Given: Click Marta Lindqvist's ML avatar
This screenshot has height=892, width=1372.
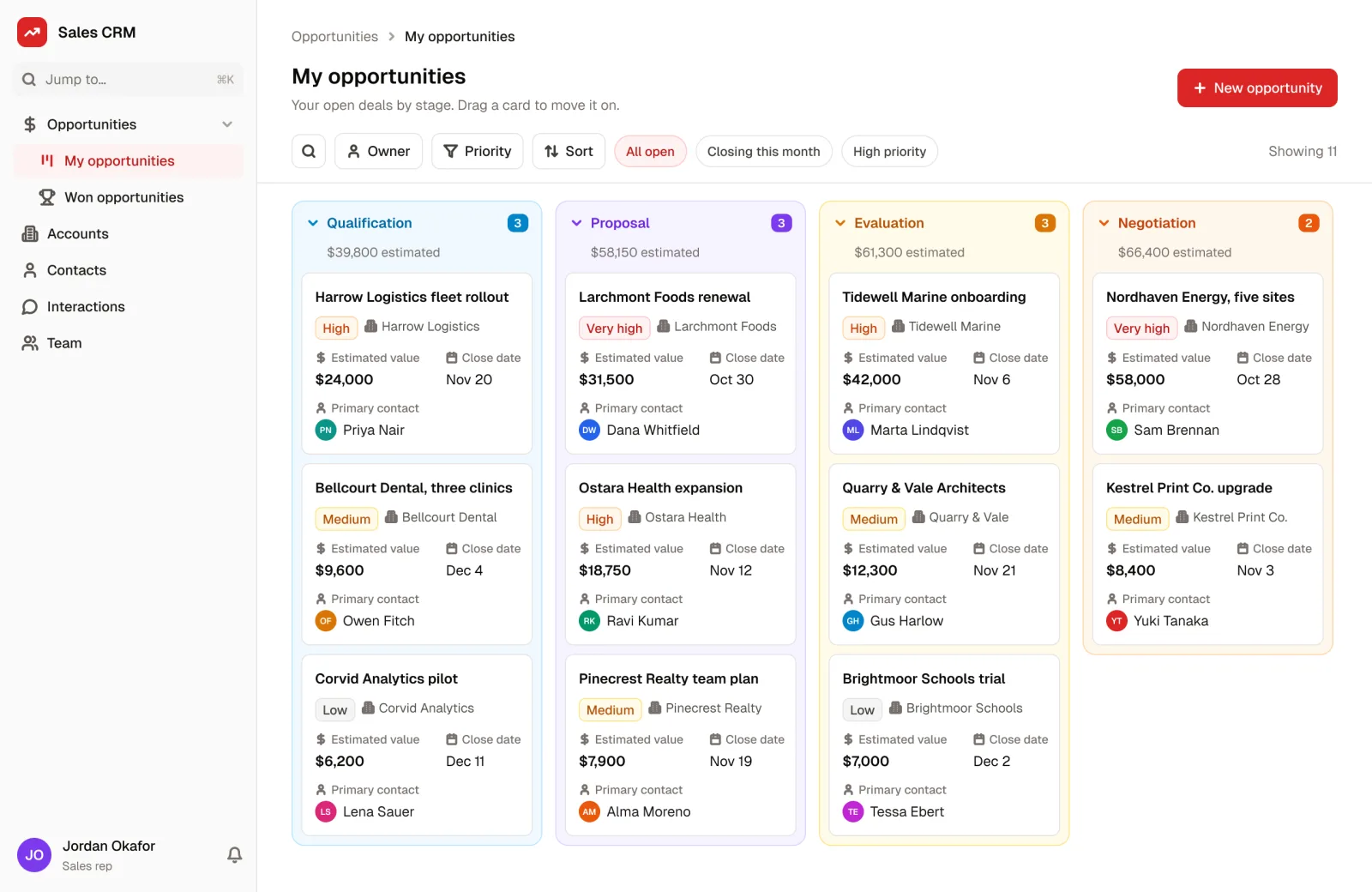Looking at the screenshot, I should pyautogui.click(x=852, y=430).
